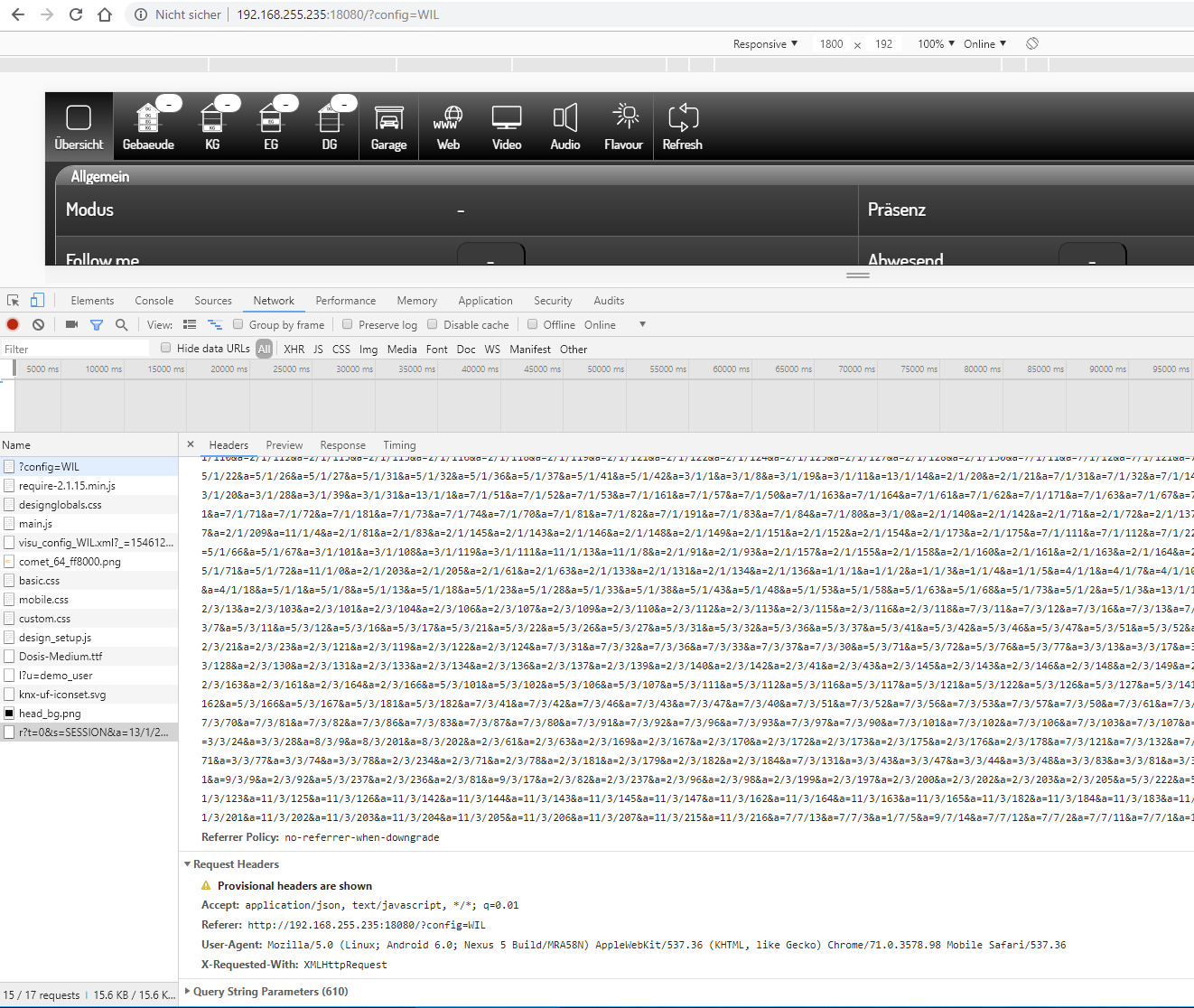Show the request Timing tab

(399, 445)
